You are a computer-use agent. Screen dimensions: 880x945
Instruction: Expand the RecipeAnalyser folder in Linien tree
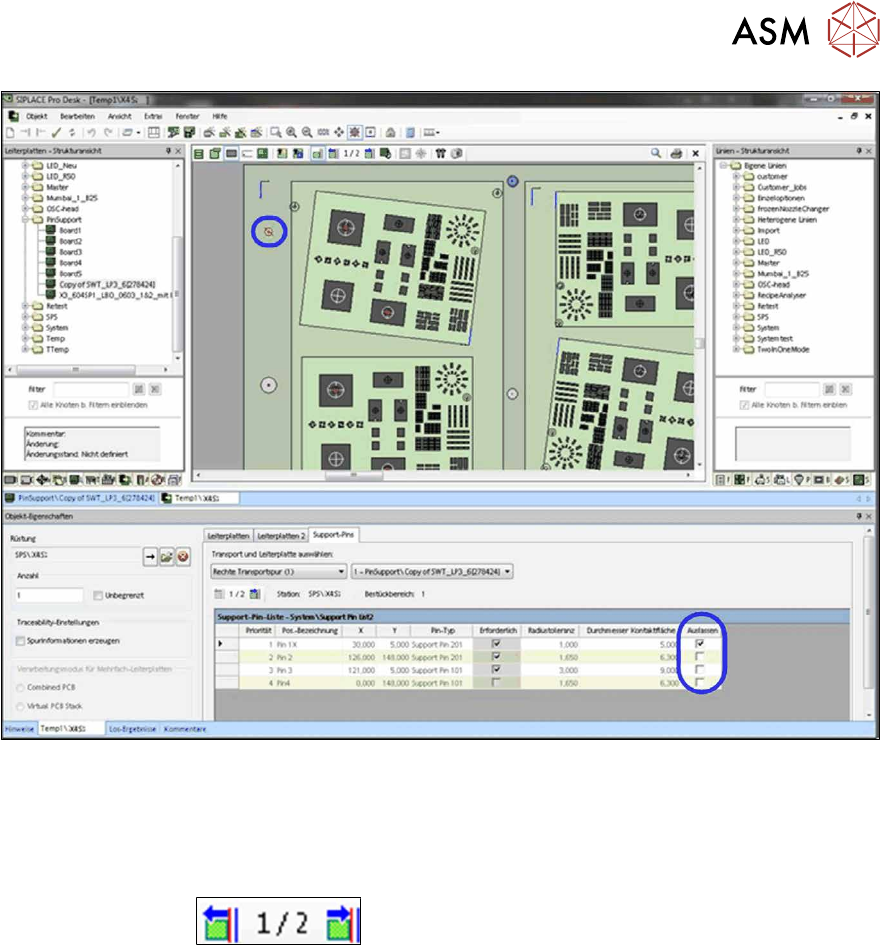coord(736,295)
